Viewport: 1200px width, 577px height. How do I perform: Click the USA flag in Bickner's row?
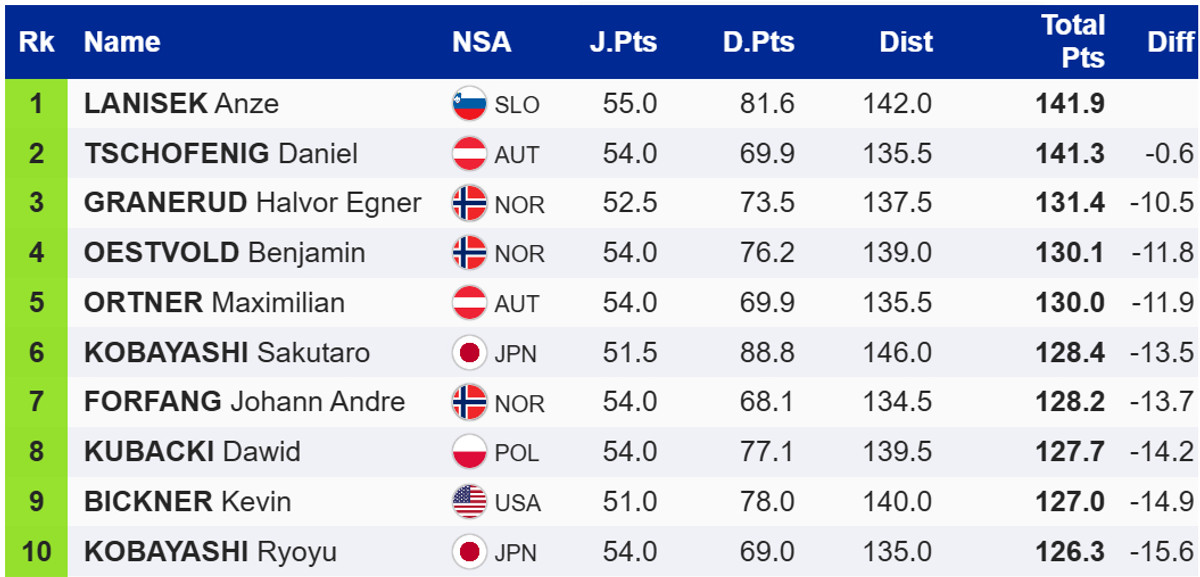469,501
